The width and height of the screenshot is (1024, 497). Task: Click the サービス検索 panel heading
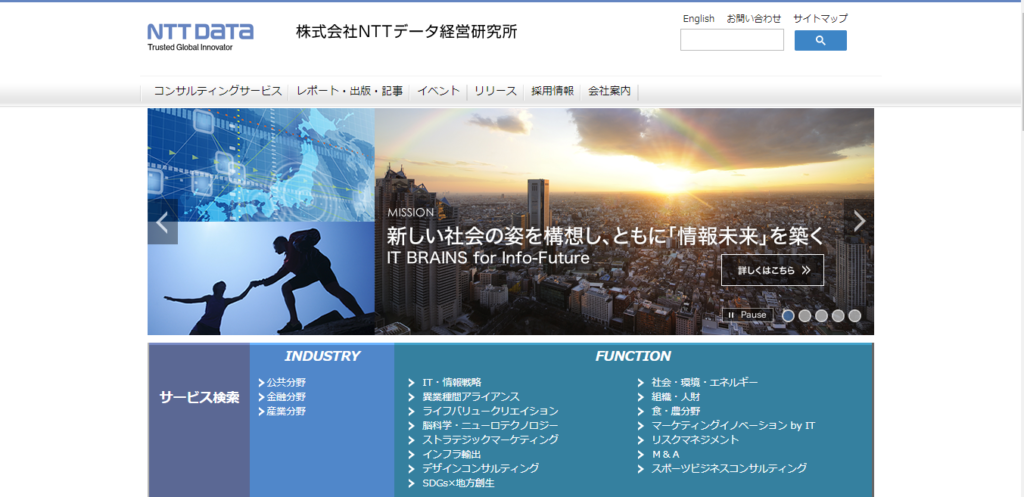click(x=199, y=398)
